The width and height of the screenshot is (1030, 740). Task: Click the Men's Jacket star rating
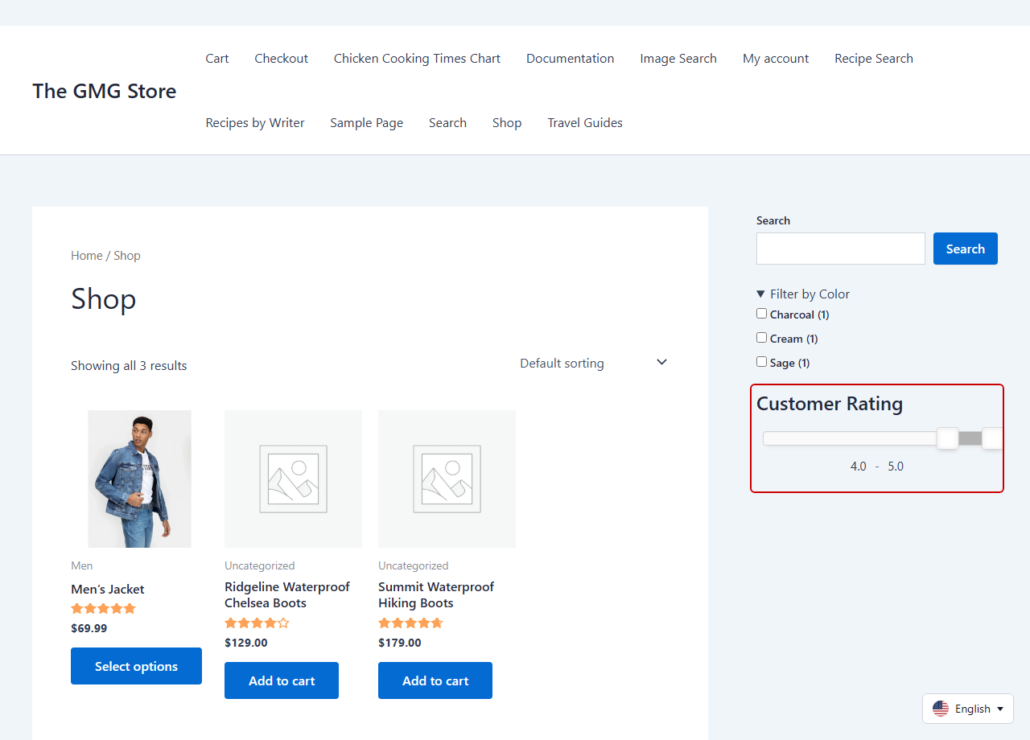tap(103, 609)
